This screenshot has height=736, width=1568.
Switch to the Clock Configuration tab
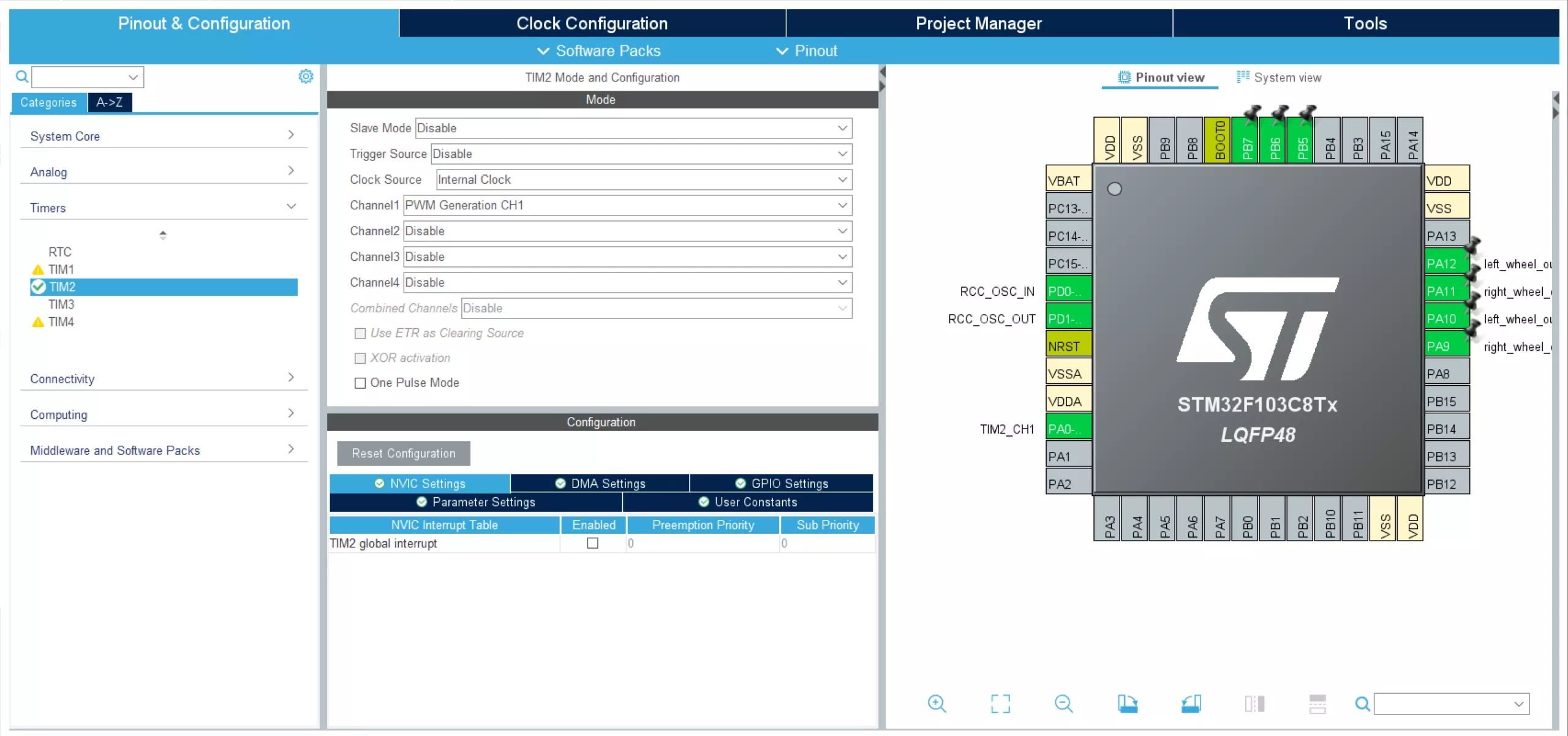click(592, 23)
